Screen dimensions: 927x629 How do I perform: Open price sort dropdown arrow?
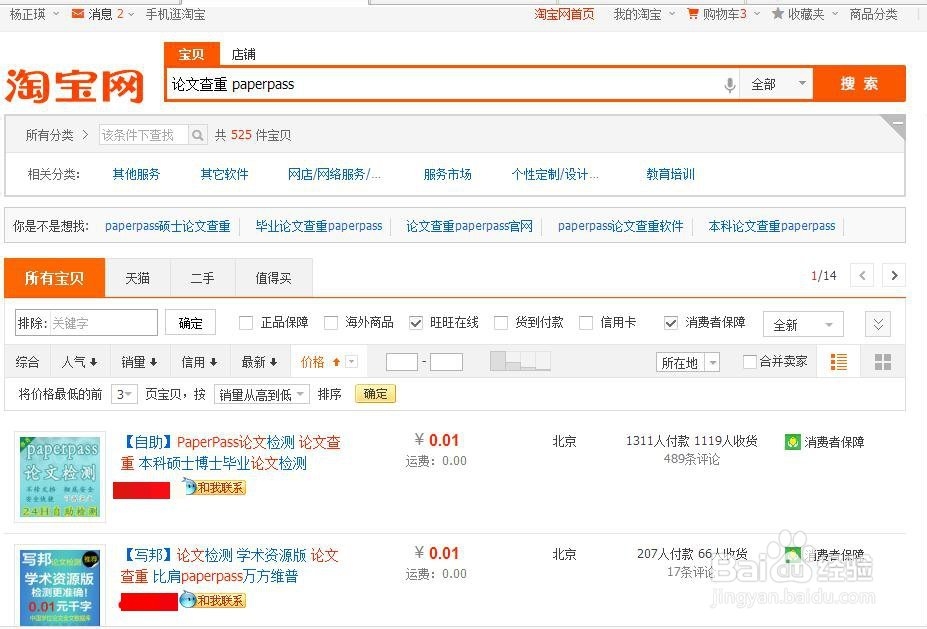351,361
